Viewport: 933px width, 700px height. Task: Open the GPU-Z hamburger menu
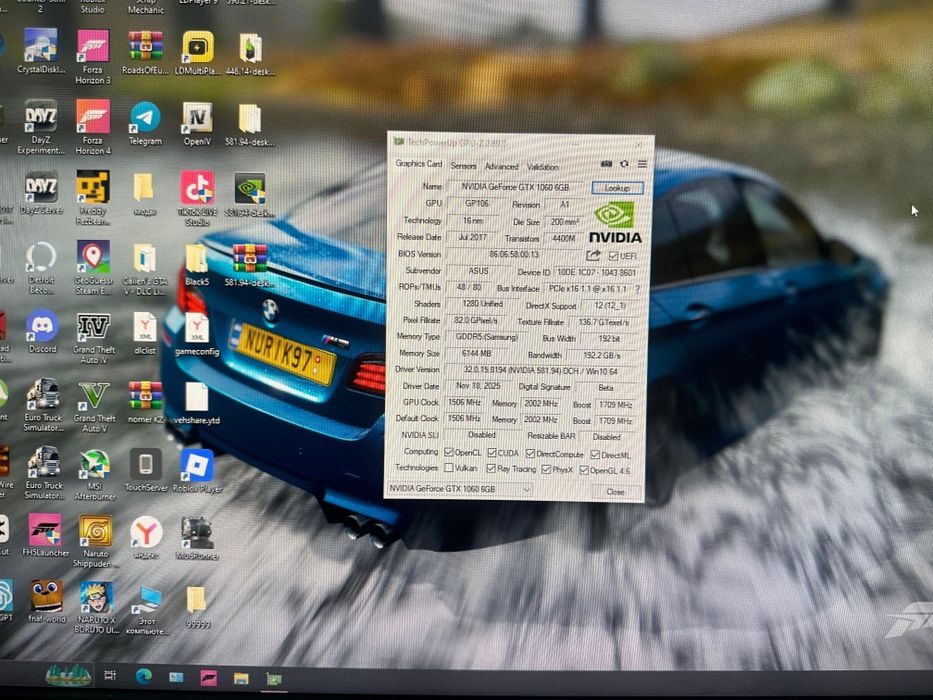(643, 164)
